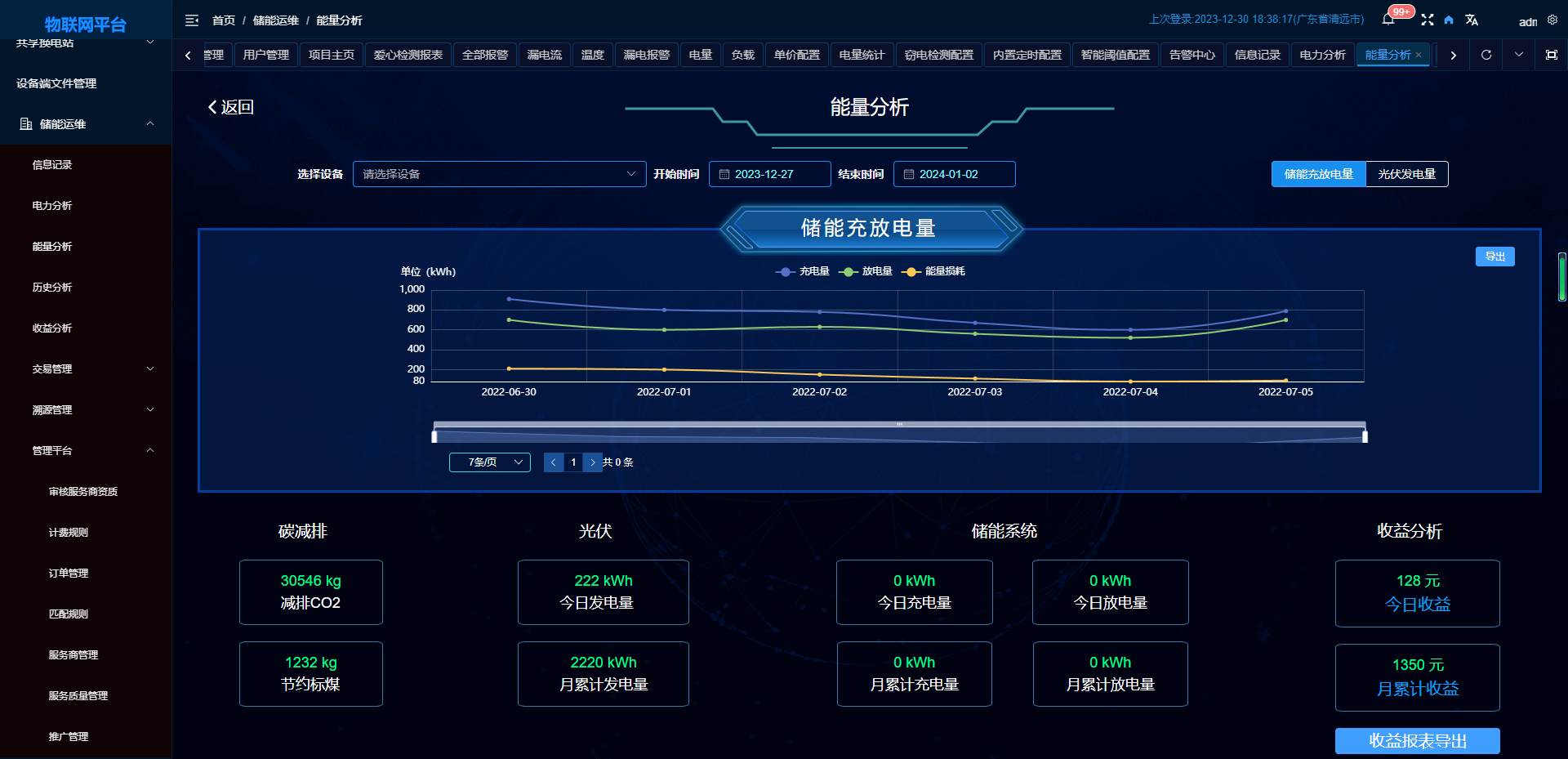Click the 首页 breadcrumb link
Image resolution: width=1568 pixels, height=759 pixels.
(x=224, y=20)
